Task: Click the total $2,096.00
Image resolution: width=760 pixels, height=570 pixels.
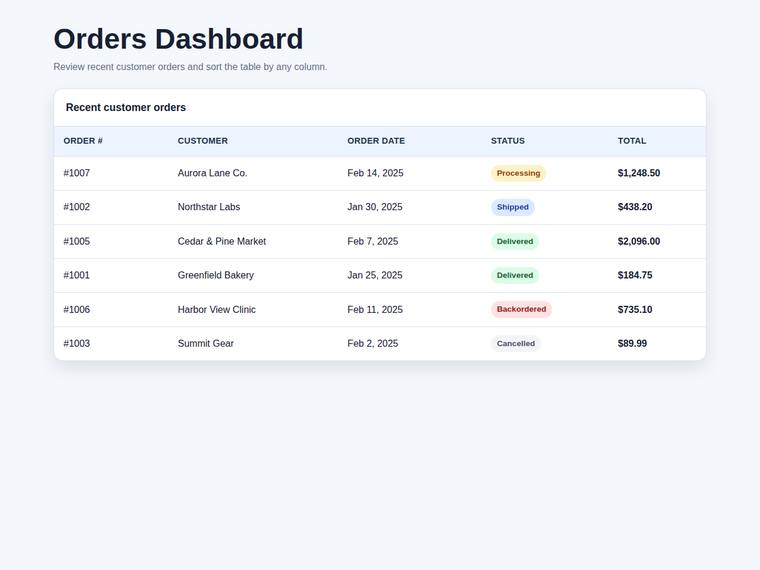Action: click(639, 241)
